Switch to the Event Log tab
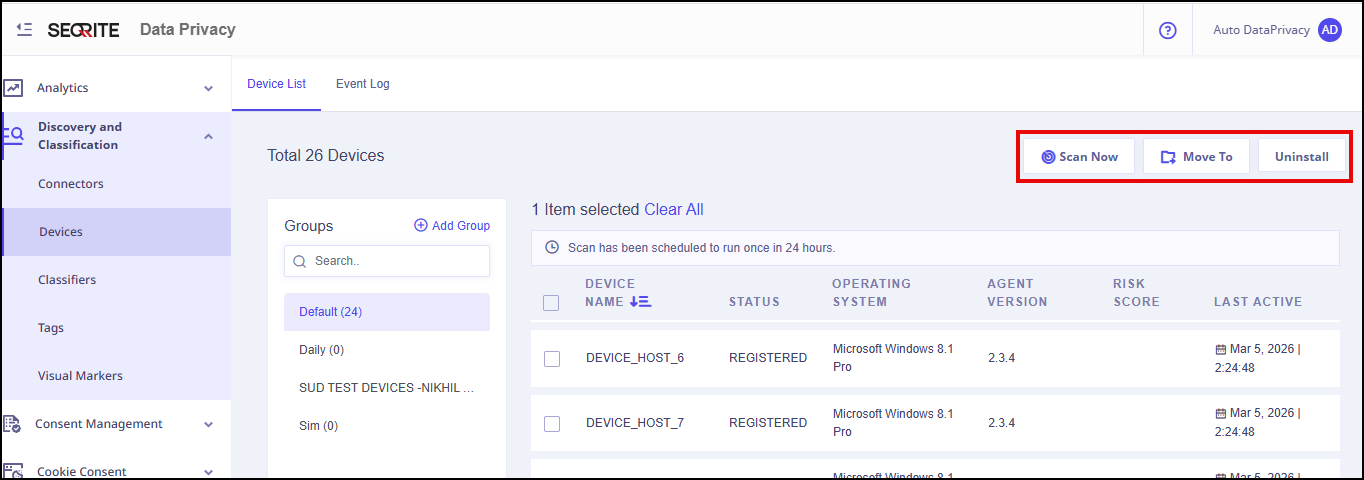This screenshot has width=1364, height=480. coord(362,84)
